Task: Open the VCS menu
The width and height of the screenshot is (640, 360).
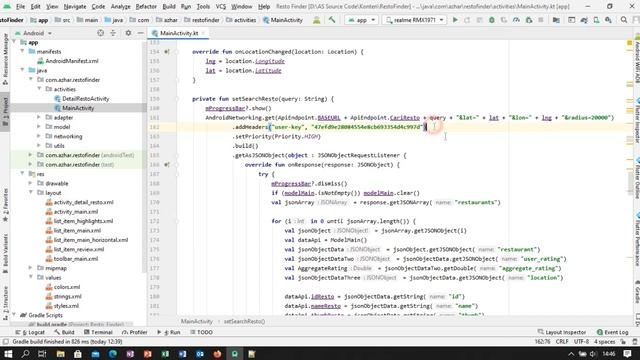Action: click(220, 7)
